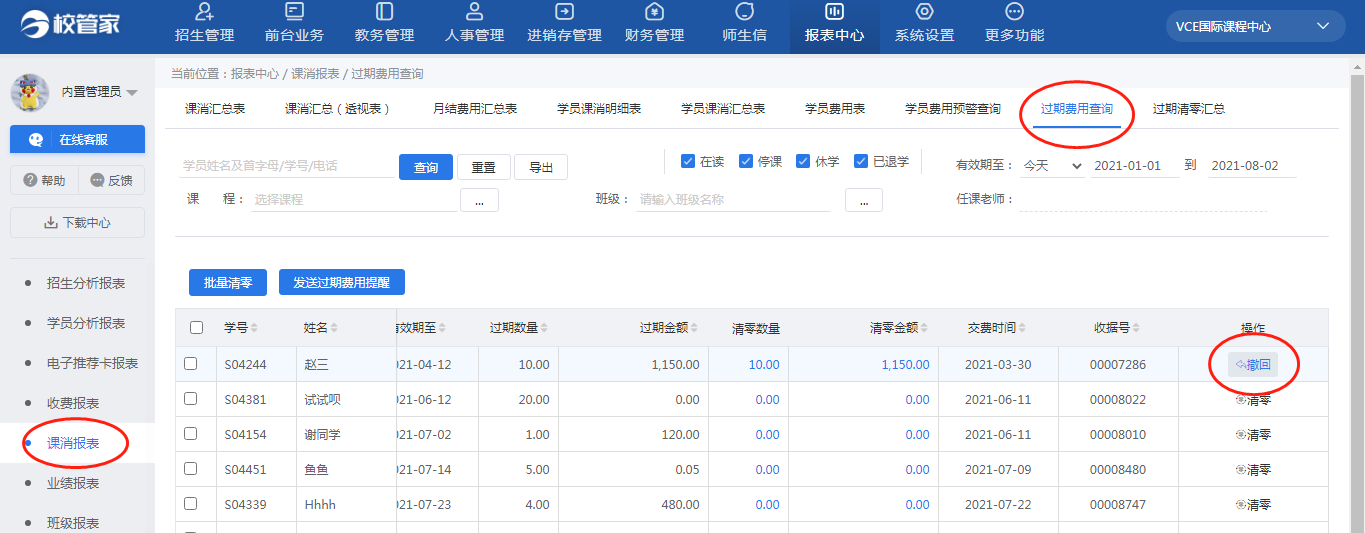Open 在线客服 online support

click(77, 139)
